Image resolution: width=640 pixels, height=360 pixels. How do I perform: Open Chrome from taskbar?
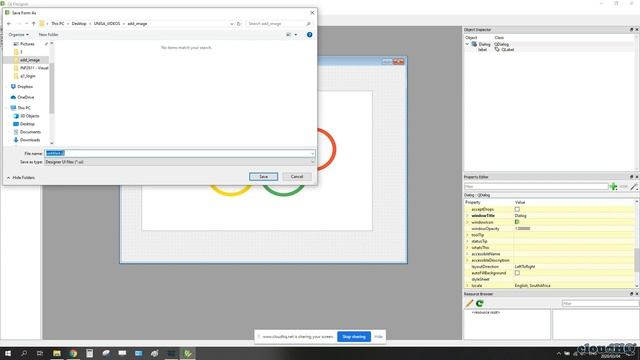point(73,353)
